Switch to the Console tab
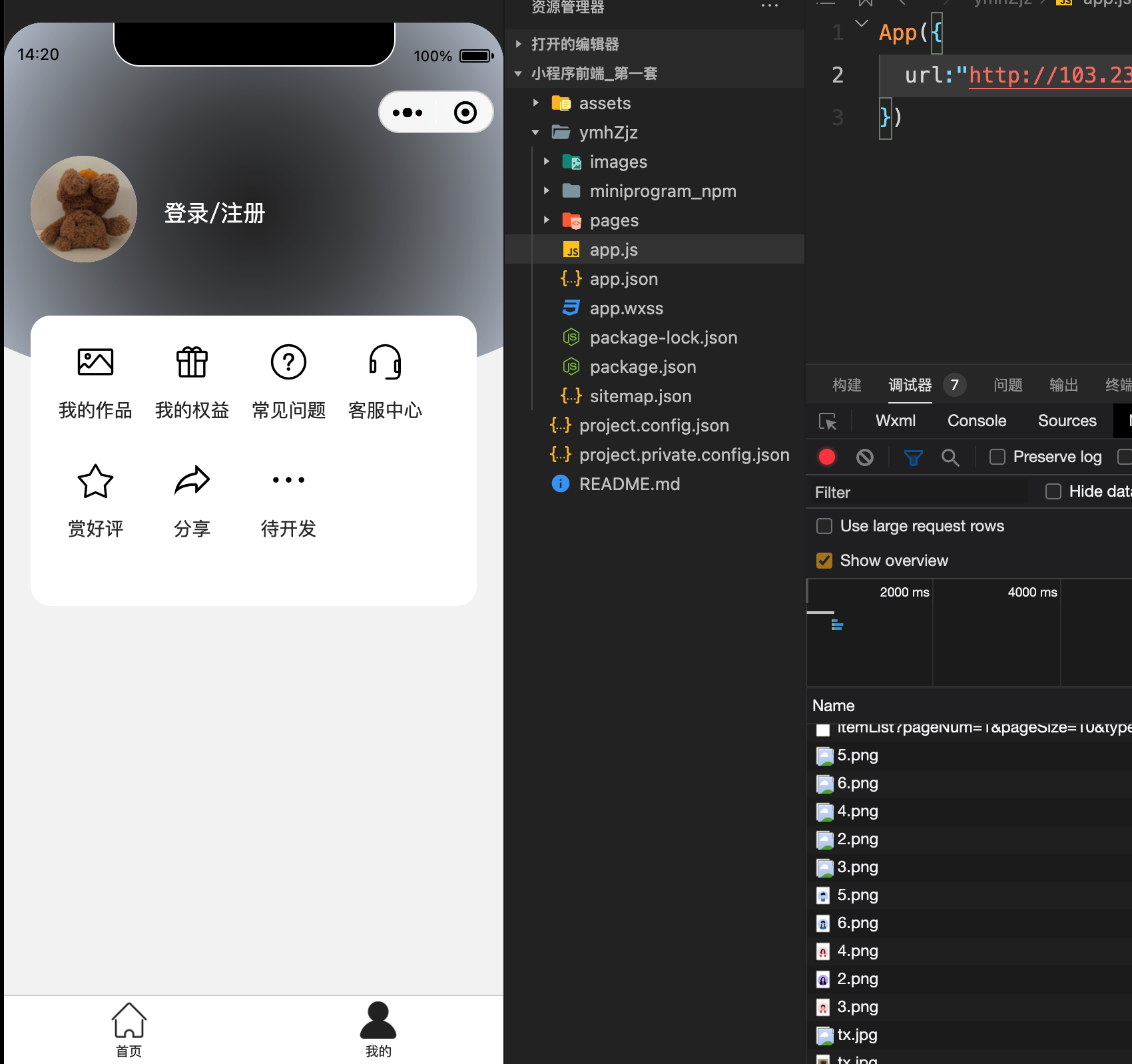 977,421
